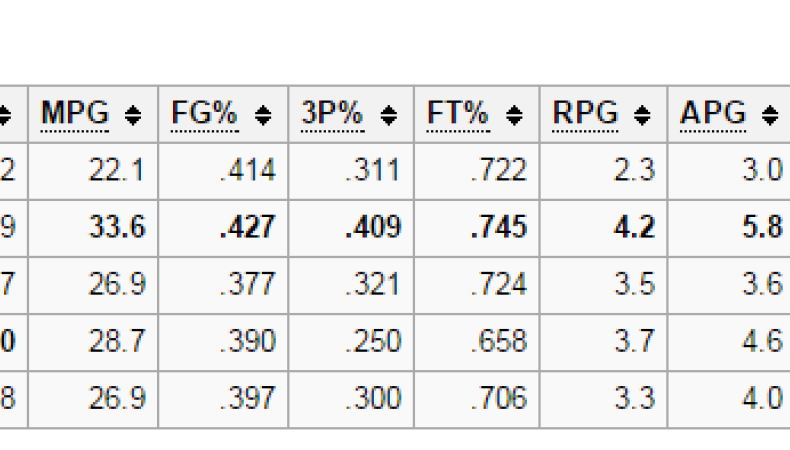Screen dimensions: 790x450
Task: Select the 3P% header label text
Action: 332,115
